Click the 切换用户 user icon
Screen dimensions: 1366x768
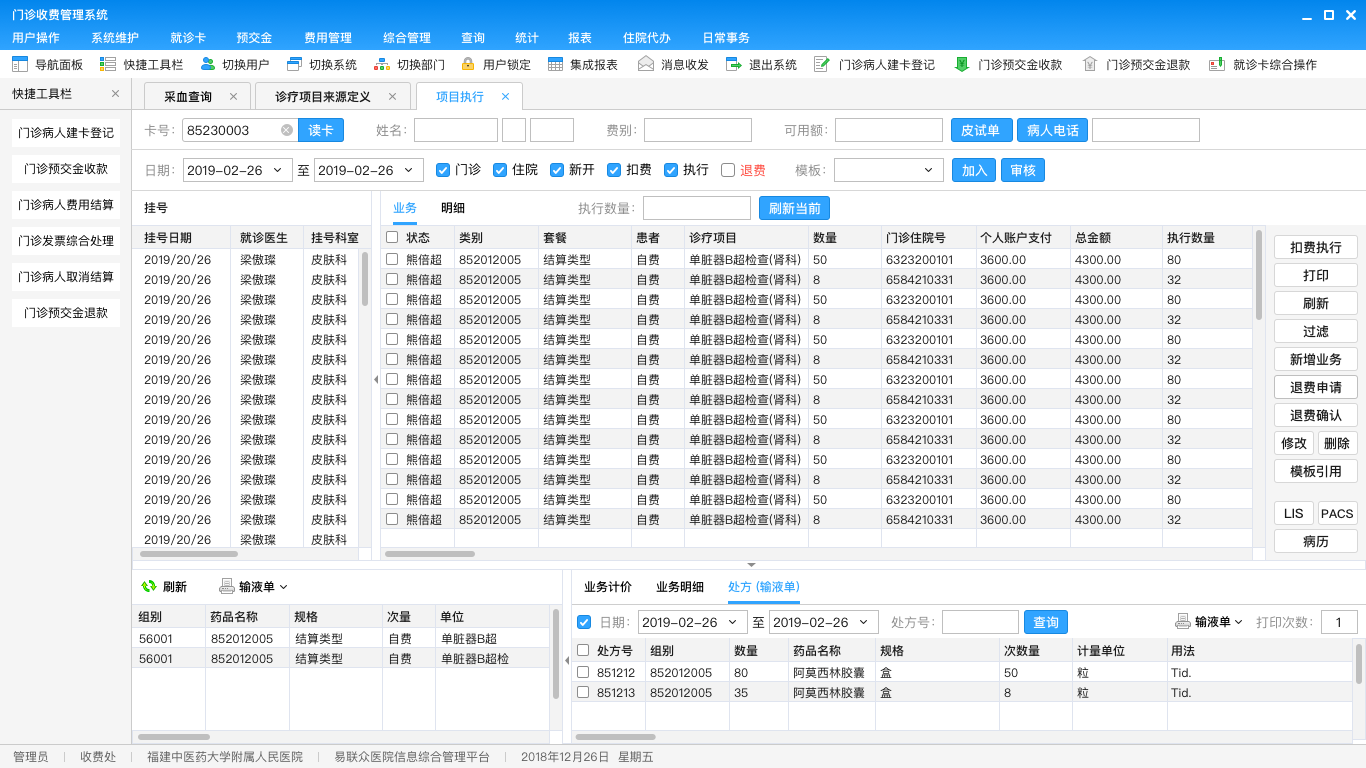(x=208, y=64)
